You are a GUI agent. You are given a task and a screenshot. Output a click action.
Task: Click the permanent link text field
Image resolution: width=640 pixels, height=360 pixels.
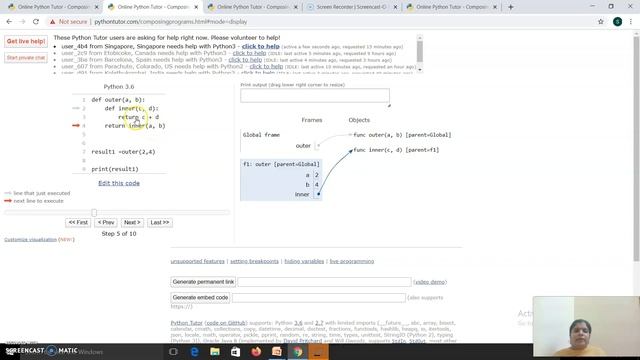[x=324, y=282]
